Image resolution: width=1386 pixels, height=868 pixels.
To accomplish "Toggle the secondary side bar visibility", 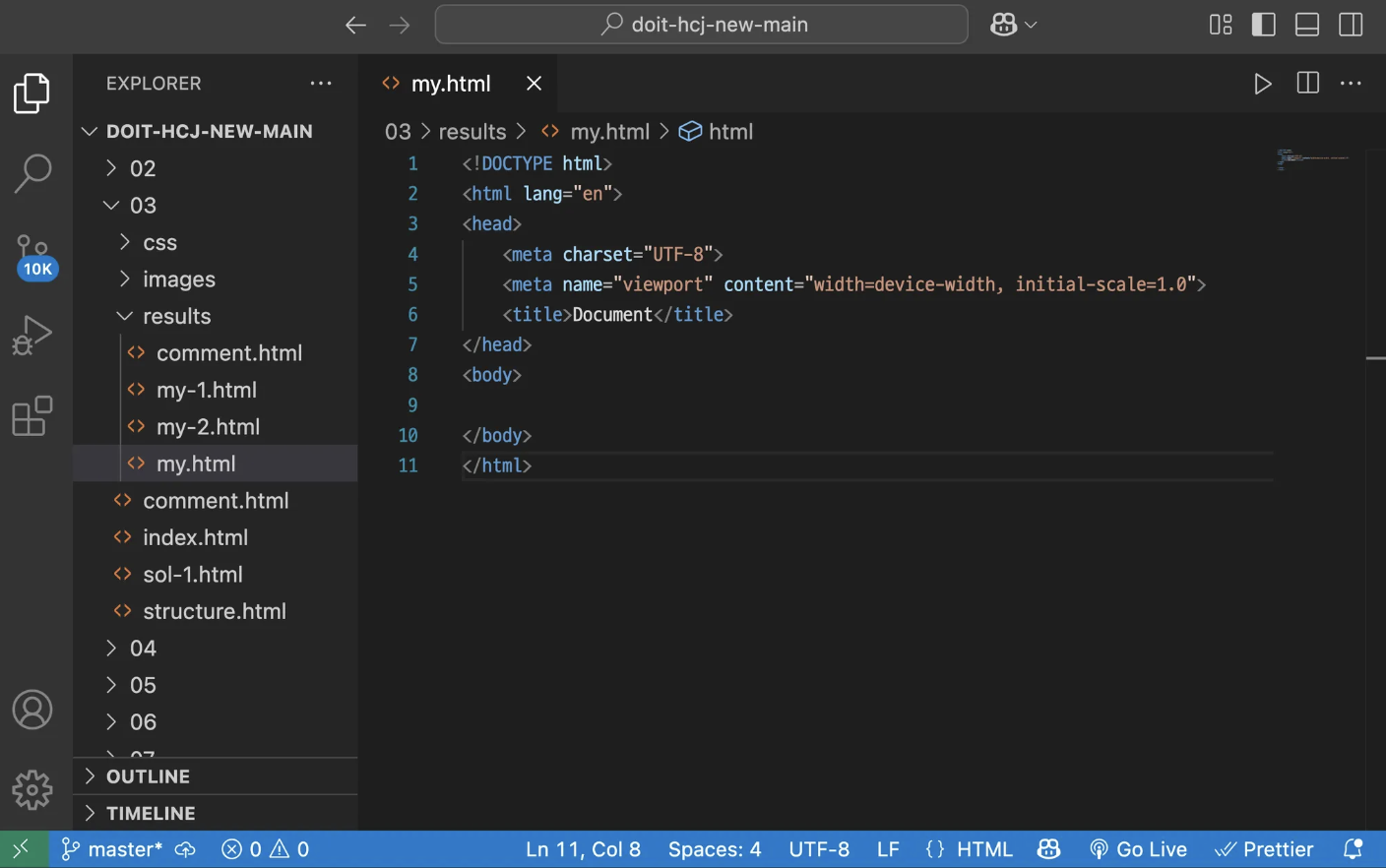I will [1351, 25].
